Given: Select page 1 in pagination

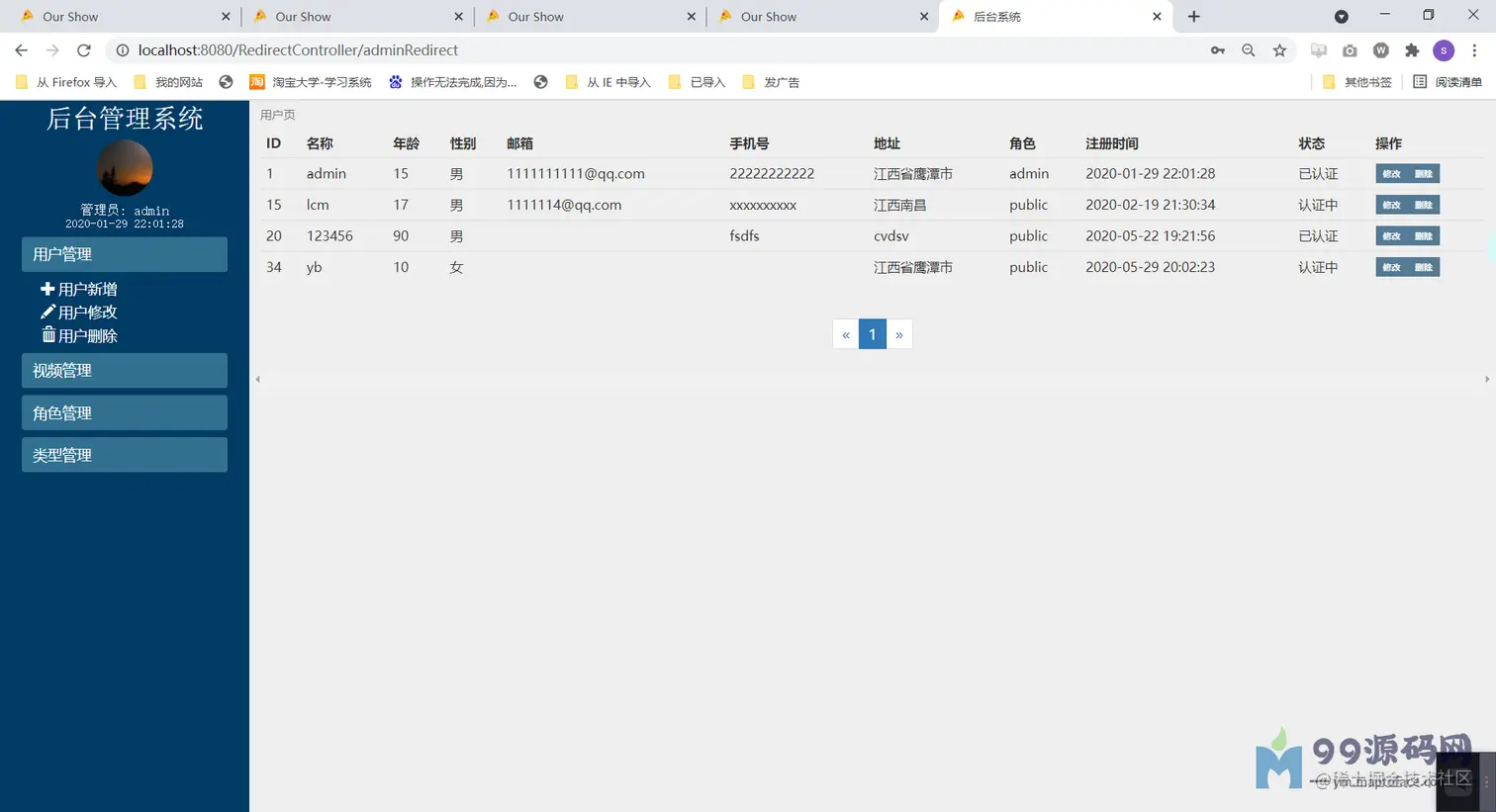Looking at the screenshot, I should point(873,334).
